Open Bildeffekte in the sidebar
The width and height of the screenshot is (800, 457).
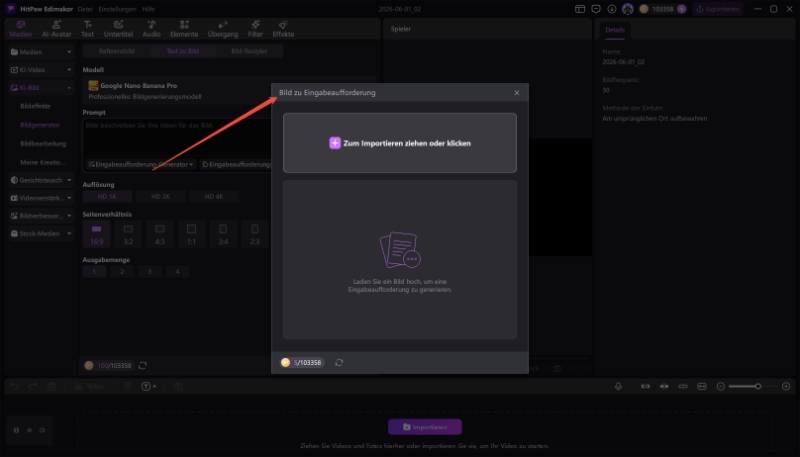[x=35, y=106]
